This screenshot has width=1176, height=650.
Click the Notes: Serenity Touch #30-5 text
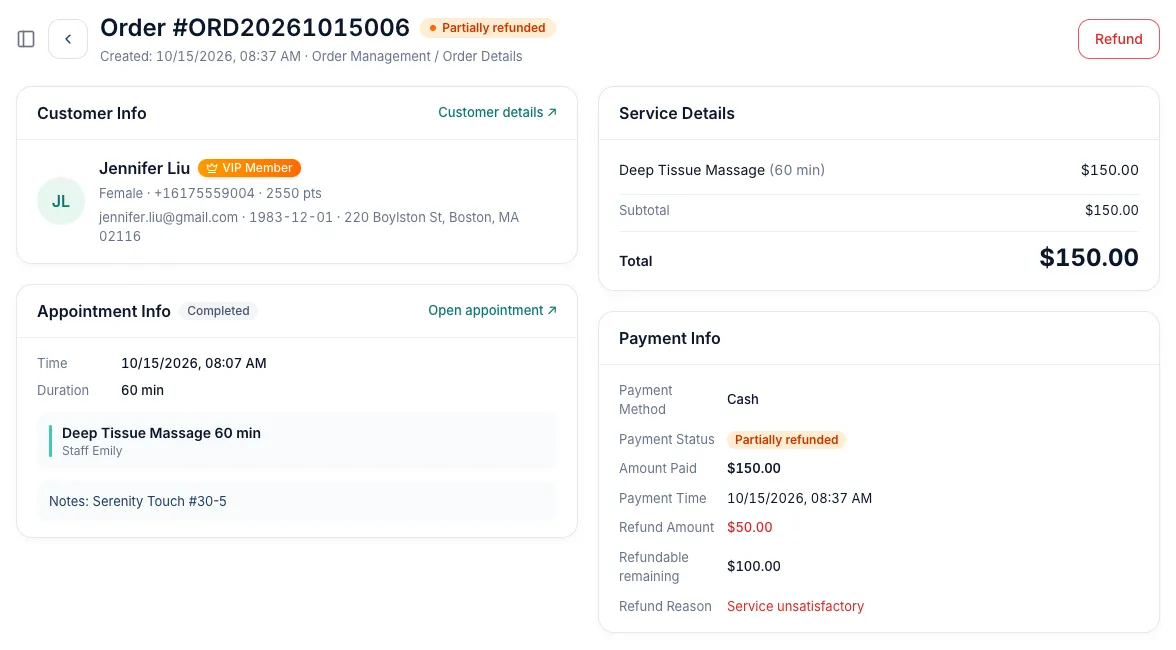(x=138, y=501)
